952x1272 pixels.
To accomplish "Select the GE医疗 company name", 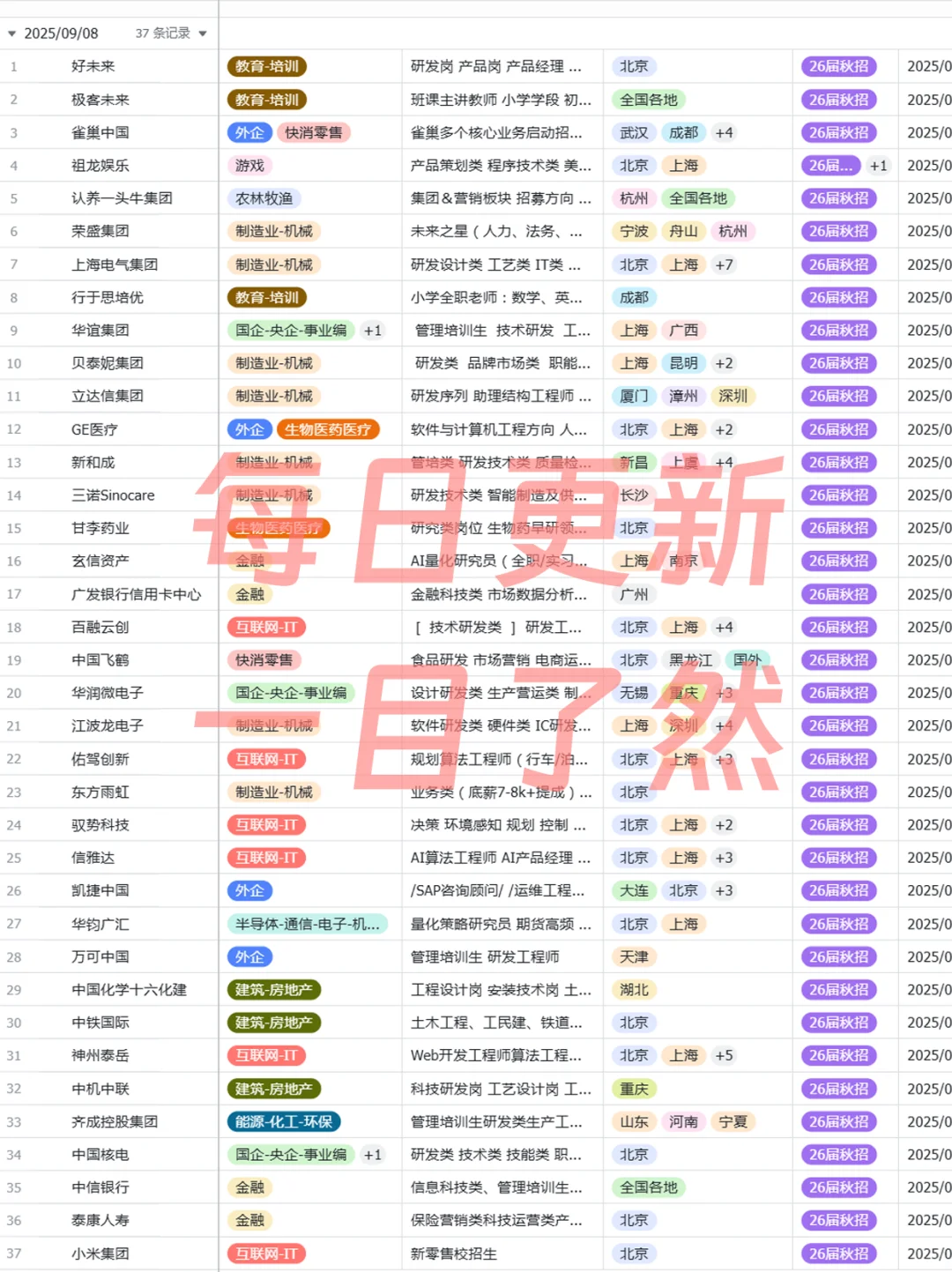I will [x=94, y=429].
